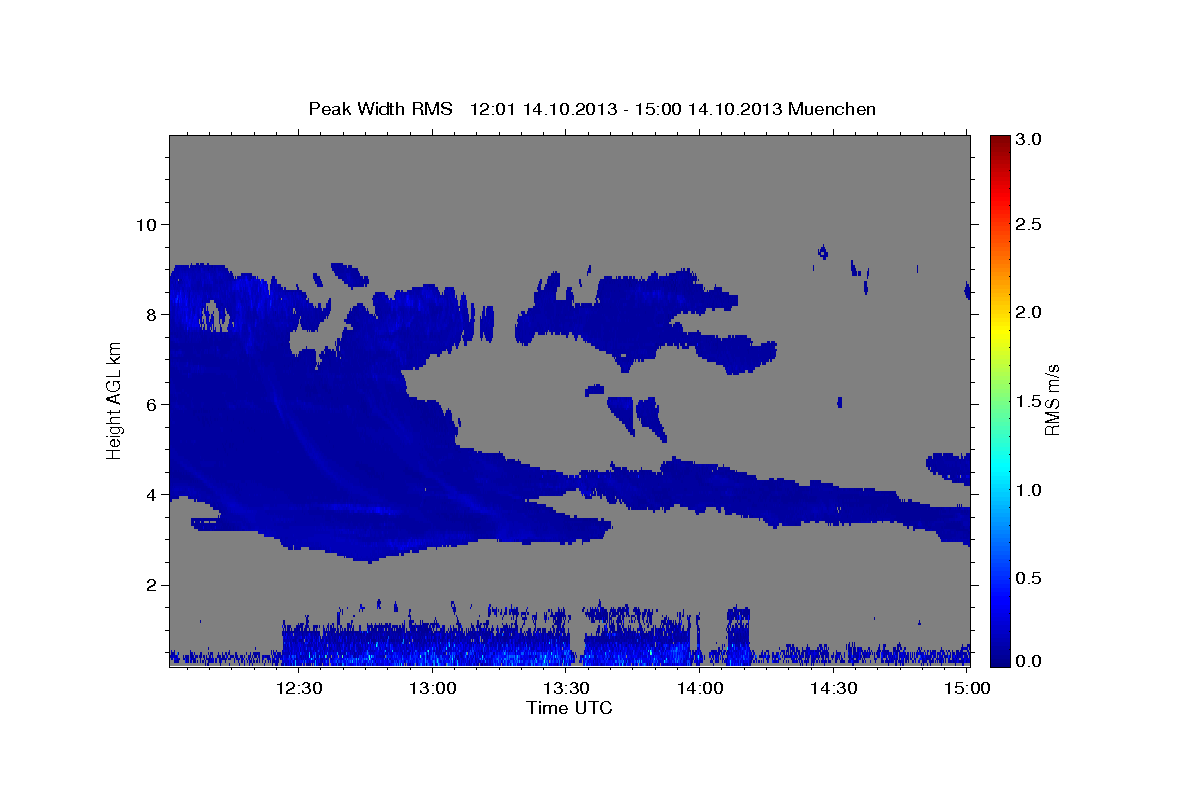Click the '13:00' time axis label
The width and height of the screenshot is (1200, 800).
(433, 688)
